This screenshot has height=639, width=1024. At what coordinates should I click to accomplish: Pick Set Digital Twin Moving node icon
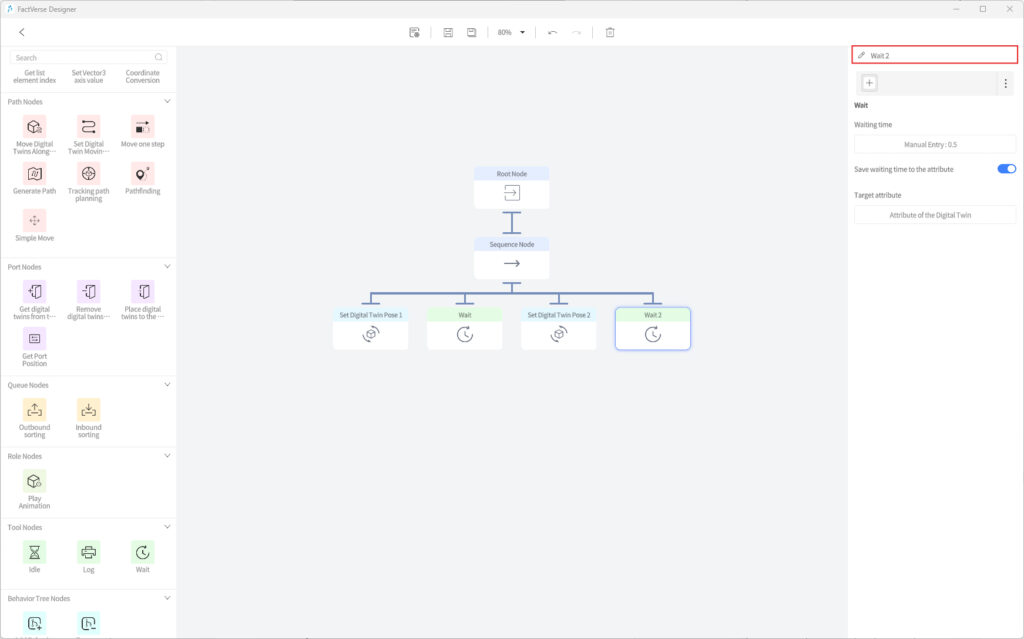[x=88, y=127]
